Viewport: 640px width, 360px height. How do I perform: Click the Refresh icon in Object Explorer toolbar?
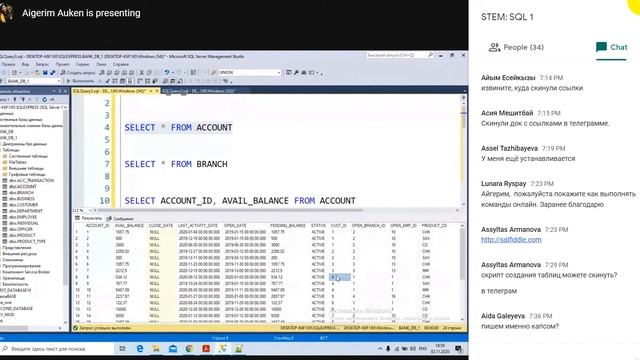tap(44, 99)
